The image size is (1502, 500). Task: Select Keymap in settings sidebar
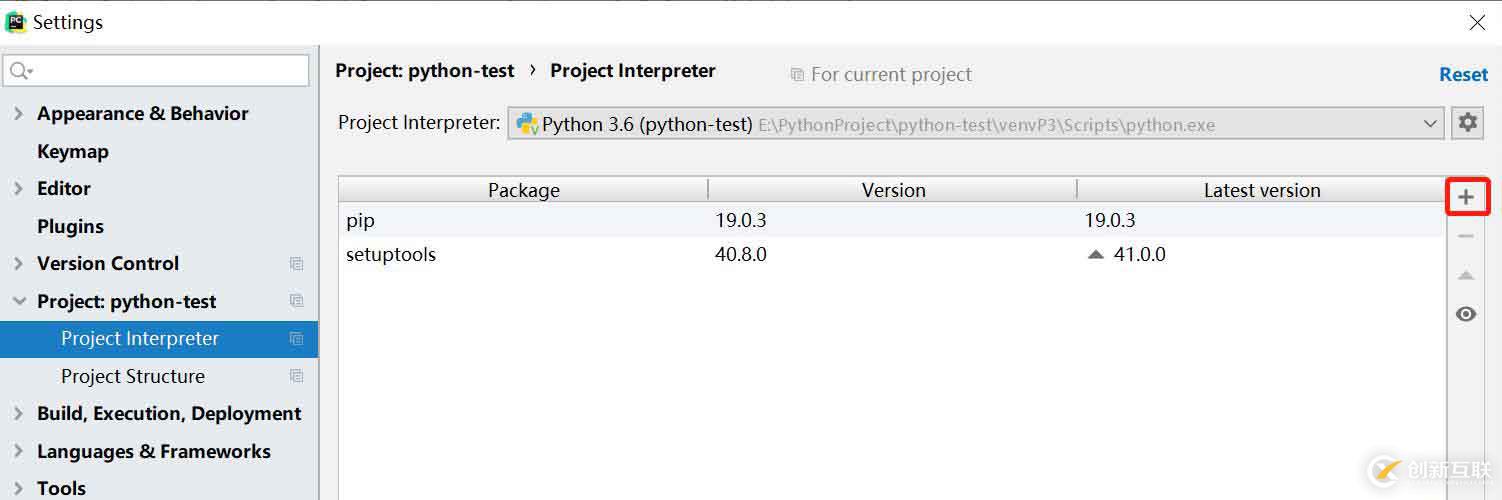[73, 152]
